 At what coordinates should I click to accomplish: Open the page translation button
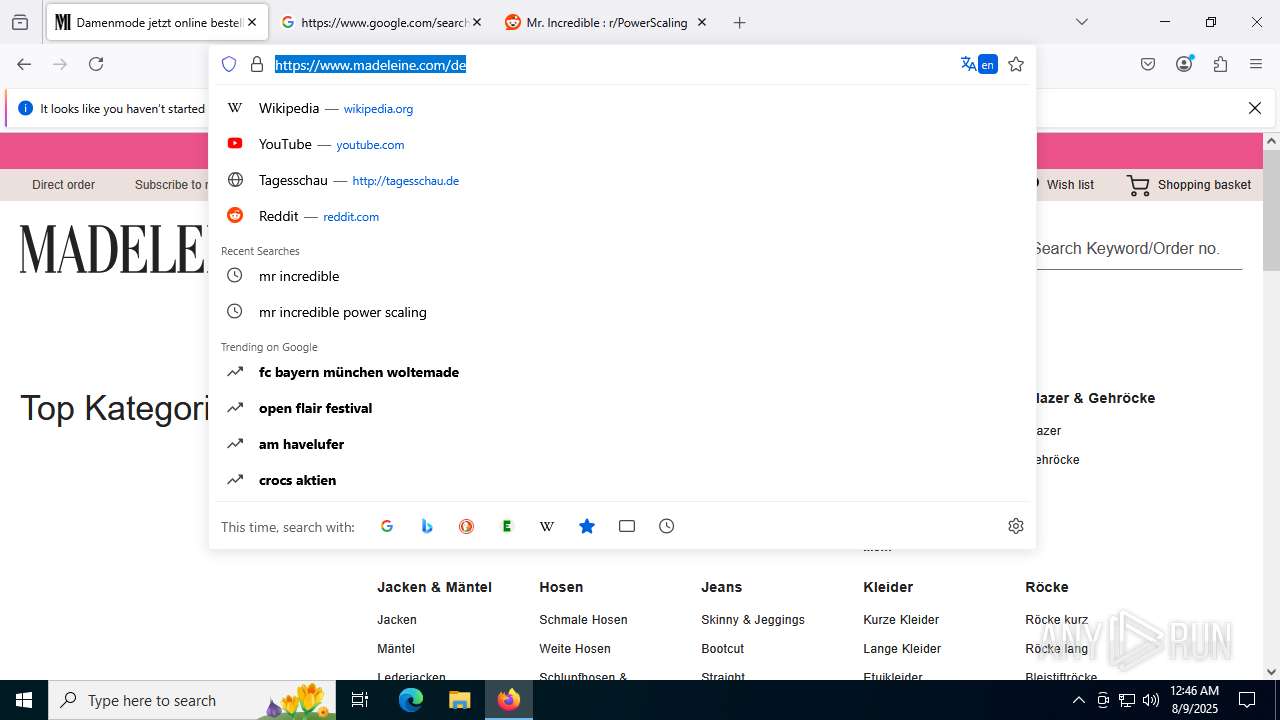pyautogui.click(x=979, y=64)
